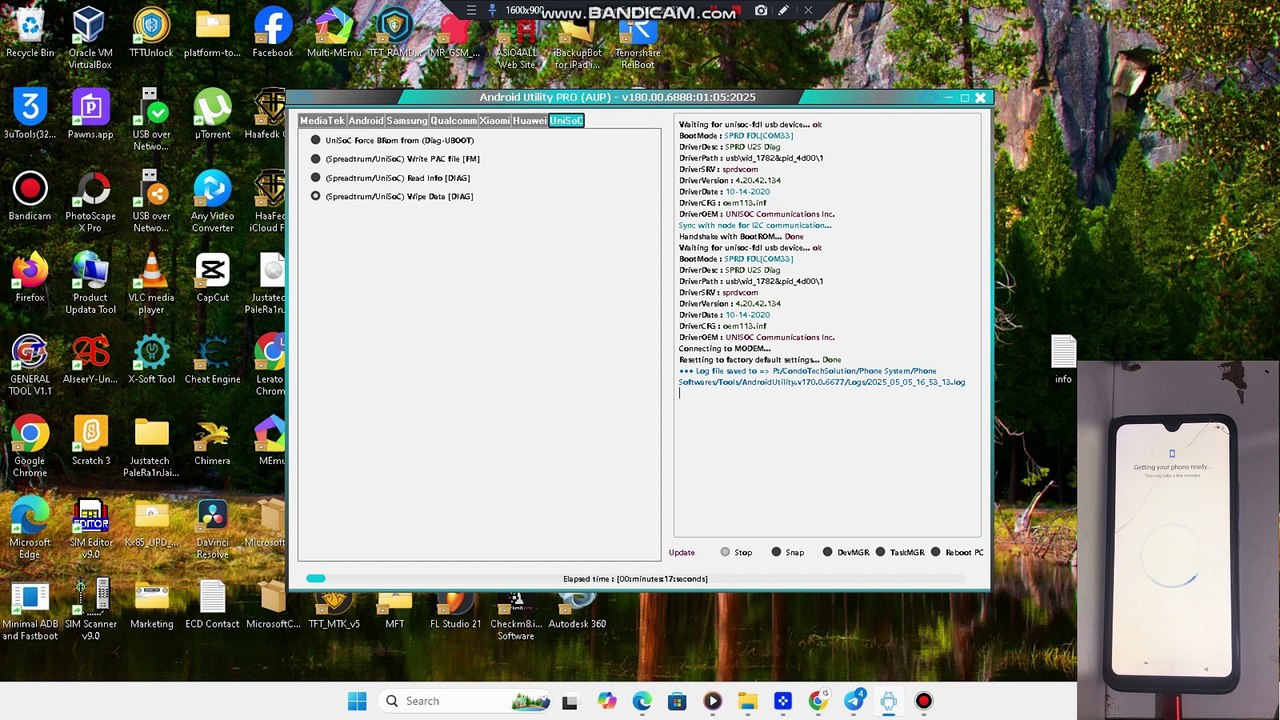The width and height of the screenshot is (1280, 720).
Task: Open Oracle VM VirtualBox desktop icon
Action: [90, 38]
